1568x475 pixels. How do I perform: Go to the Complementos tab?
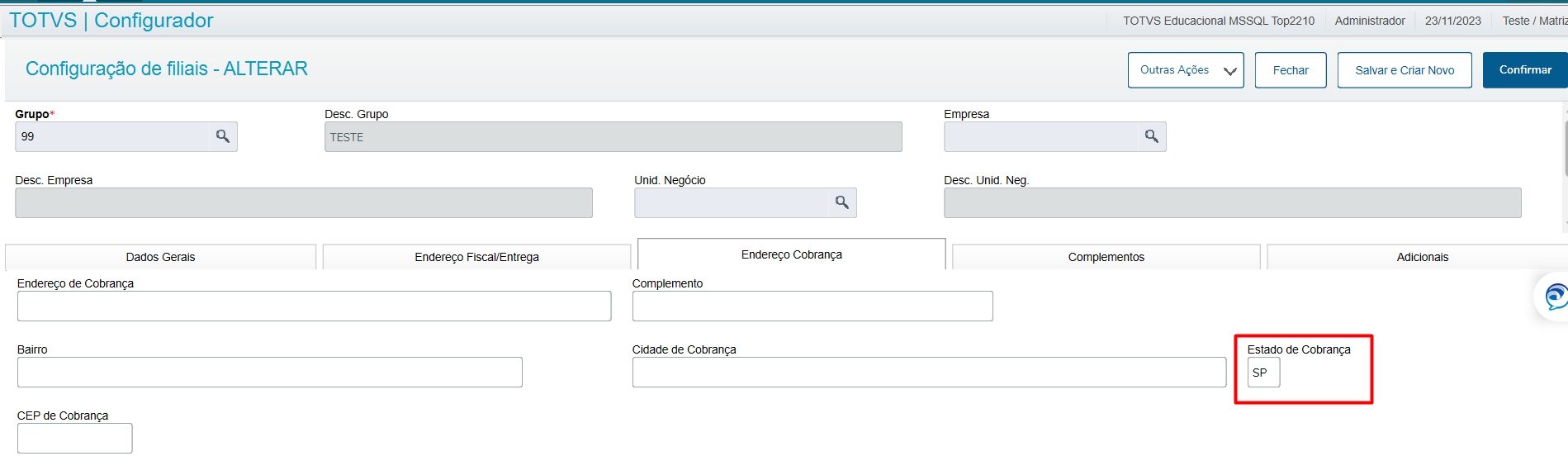click(x=1106, y=257)
